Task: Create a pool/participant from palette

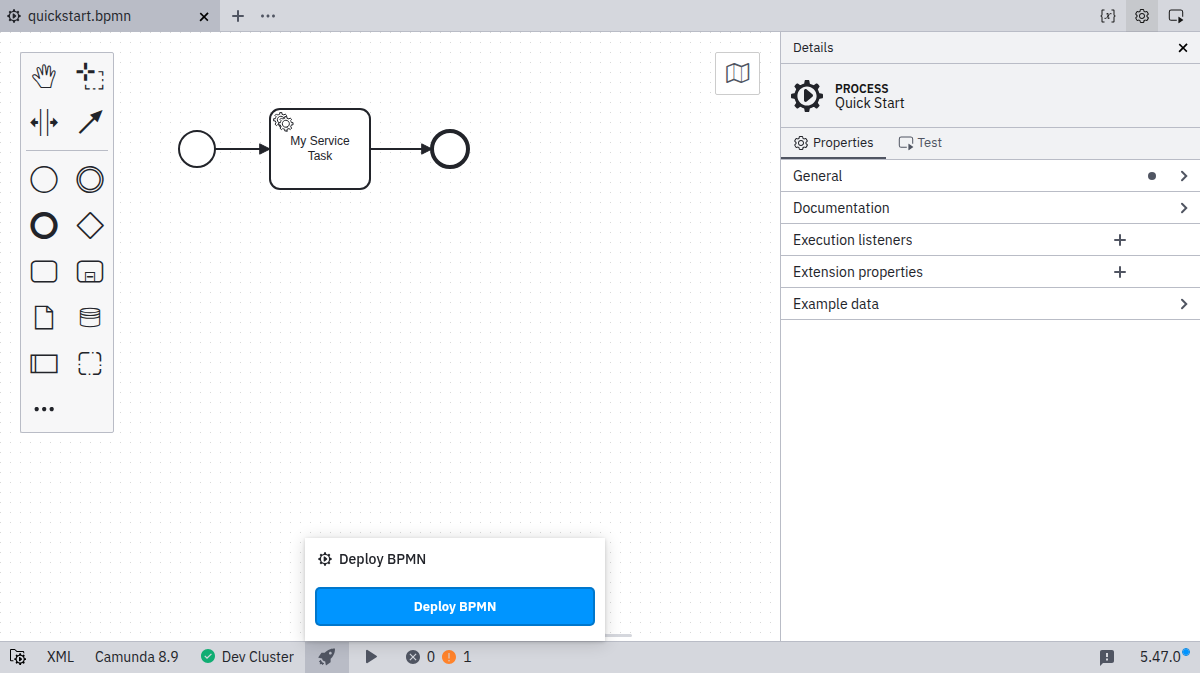Action: (44, 364)
